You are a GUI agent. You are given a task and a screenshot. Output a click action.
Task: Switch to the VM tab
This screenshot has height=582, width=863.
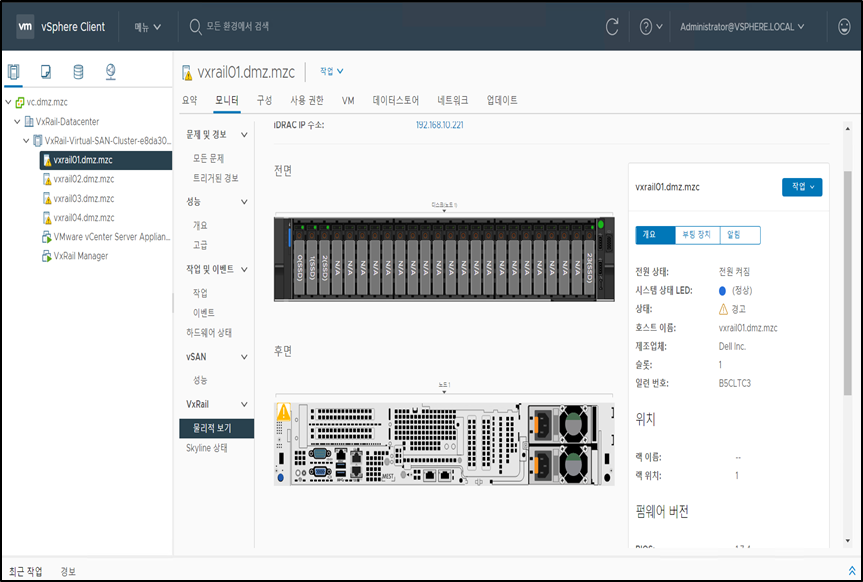point(348,100)
